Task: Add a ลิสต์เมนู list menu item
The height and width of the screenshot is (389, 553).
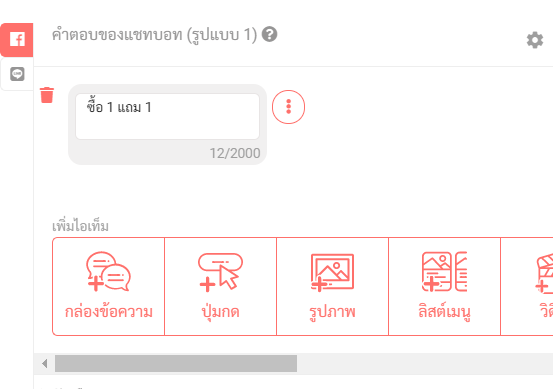Action: (x=444, y=286)
